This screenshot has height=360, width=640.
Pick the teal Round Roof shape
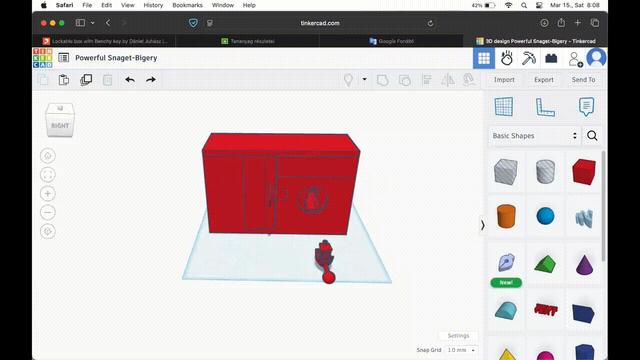click(506, 311)
